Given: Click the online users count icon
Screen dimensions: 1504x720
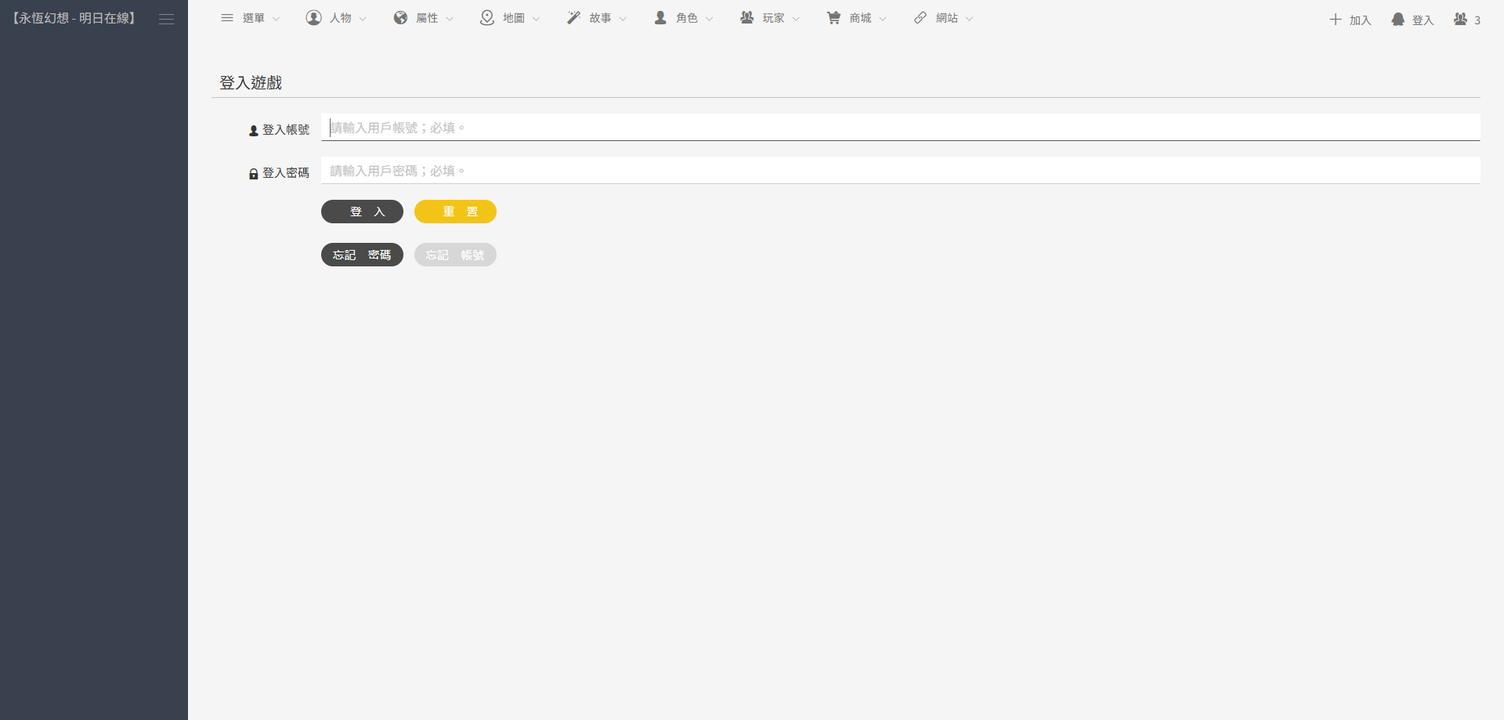Looking at the screenshot, I should (1461, 19).
